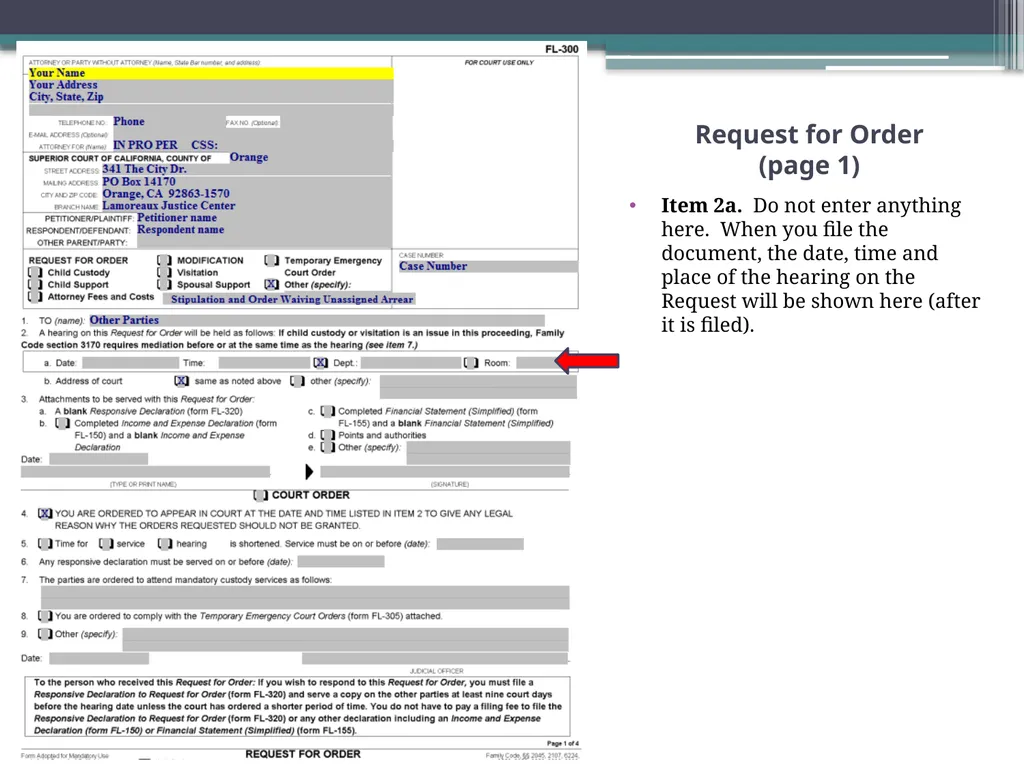Check the Child Support checkbox
Viewport: 1024px width, 768px height.
[x=35, y=285]
